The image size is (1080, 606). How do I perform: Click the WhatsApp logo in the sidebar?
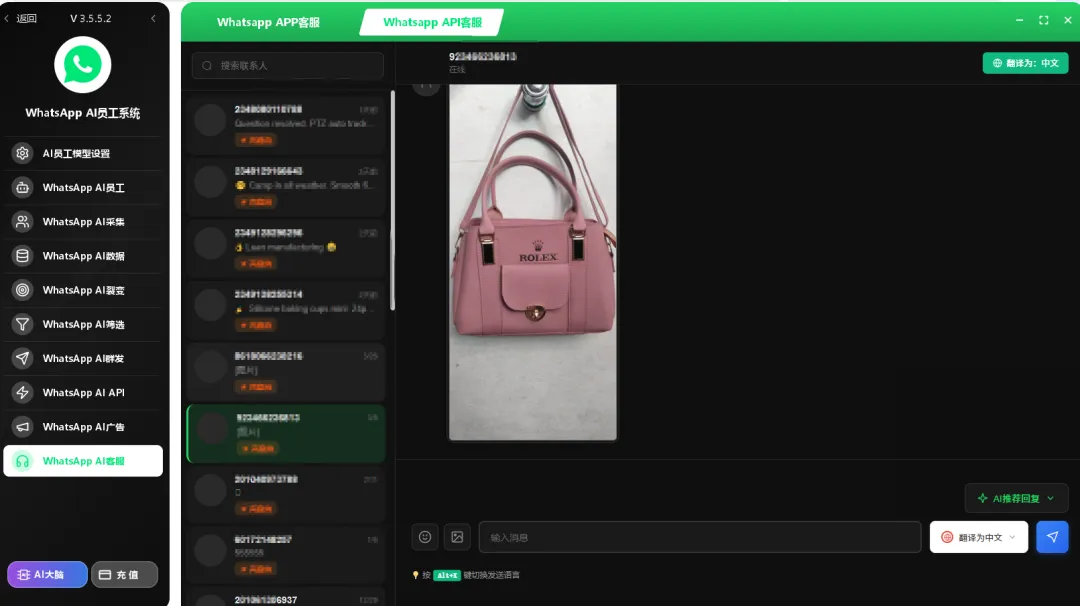tap(83, 65)
